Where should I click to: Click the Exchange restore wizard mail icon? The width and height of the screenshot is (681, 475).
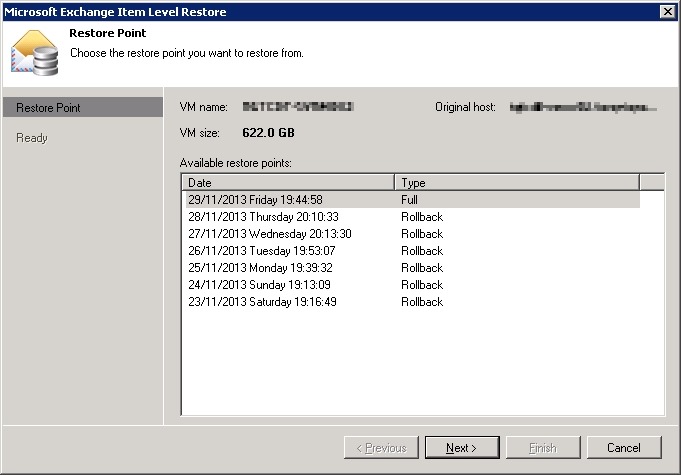click(x=34, y=53)
